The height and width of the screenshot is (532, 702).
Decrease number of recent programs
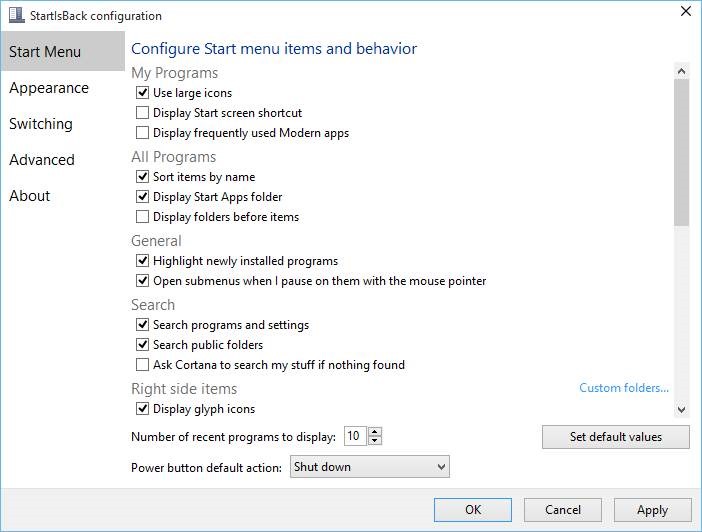click(x=375, y=441)
